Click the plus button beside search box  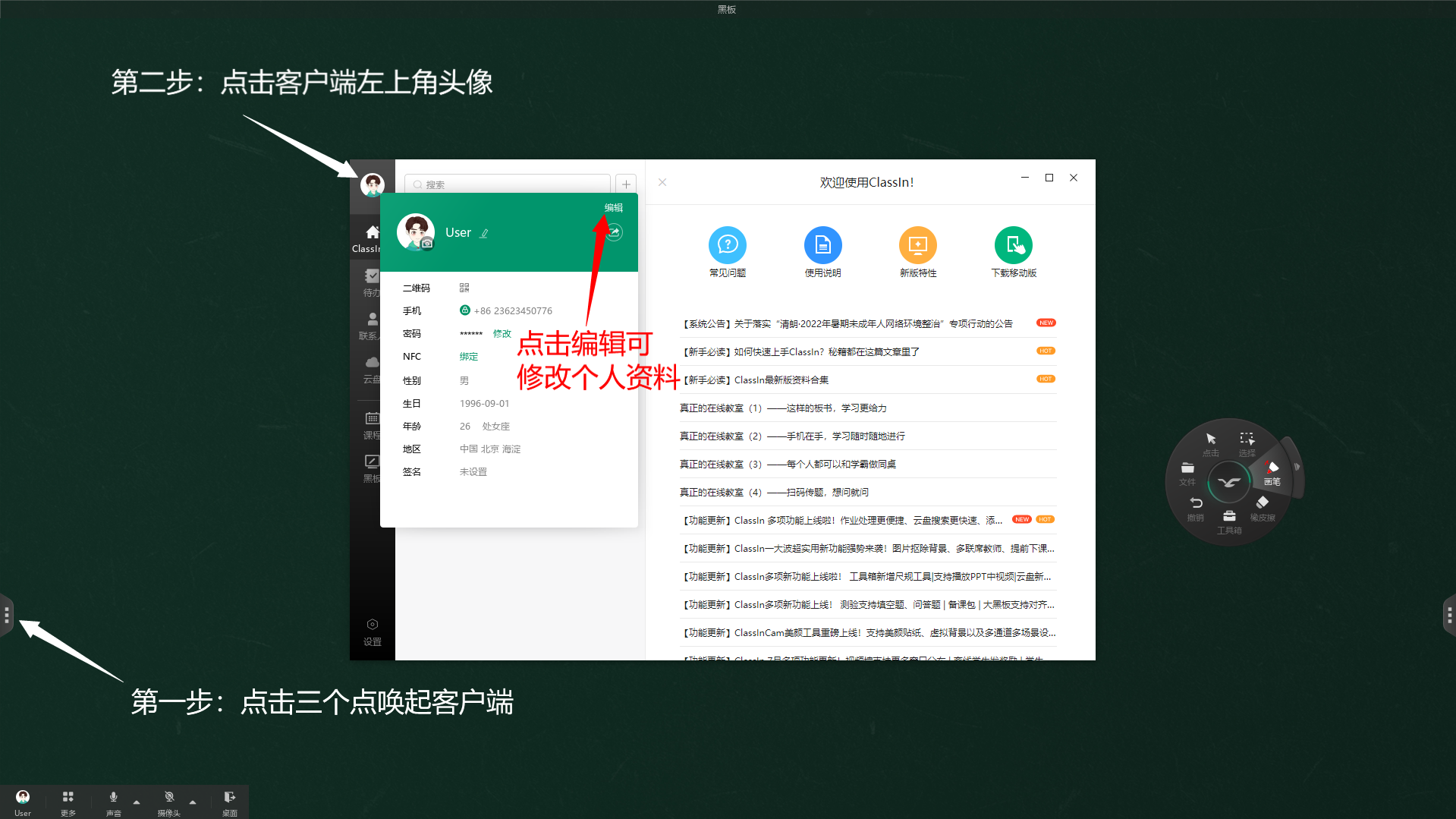click(626, 184)
